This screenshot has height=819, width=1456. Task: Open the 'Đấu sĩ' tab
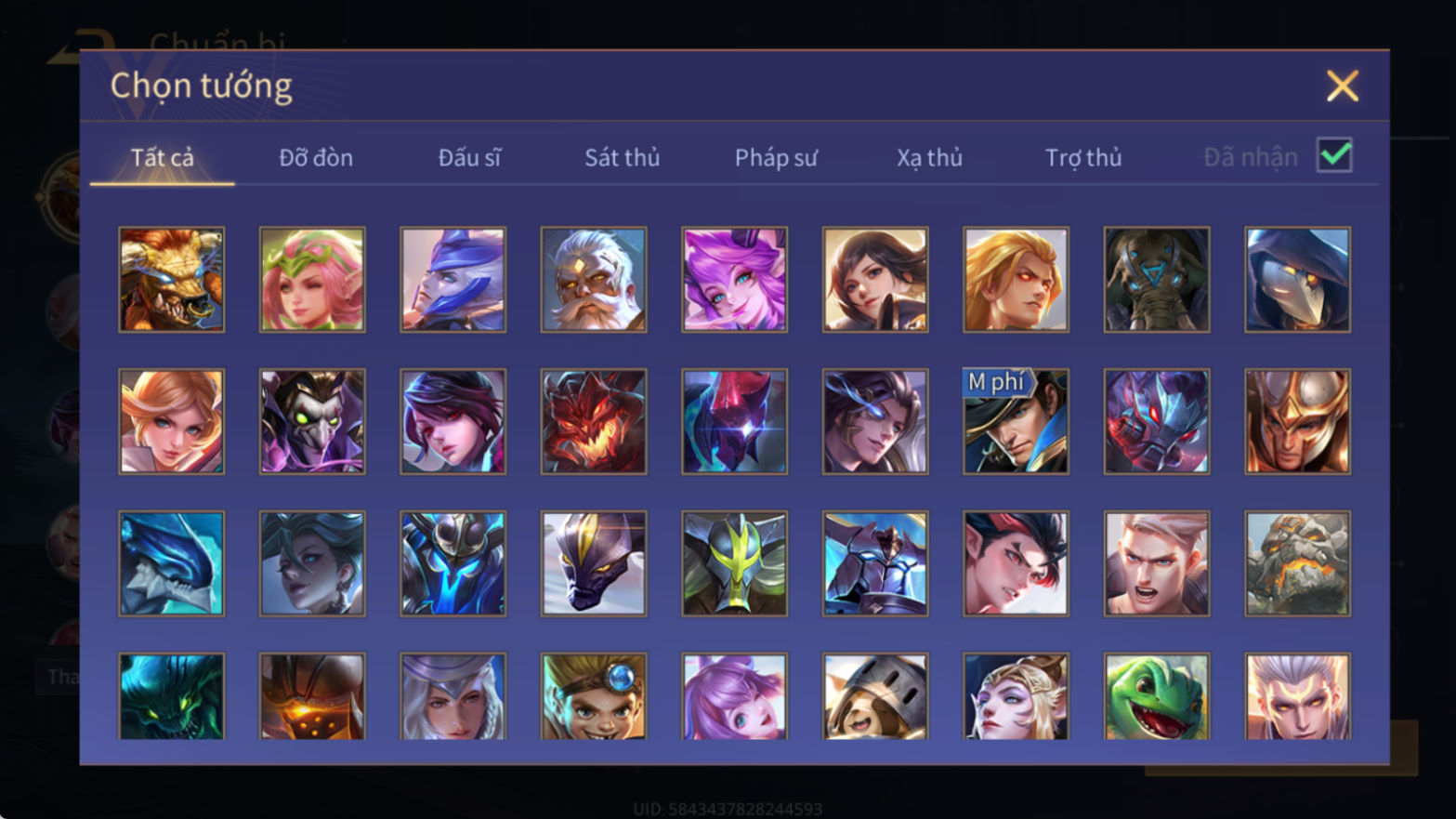pyautogui.click(x=469, y=158)
